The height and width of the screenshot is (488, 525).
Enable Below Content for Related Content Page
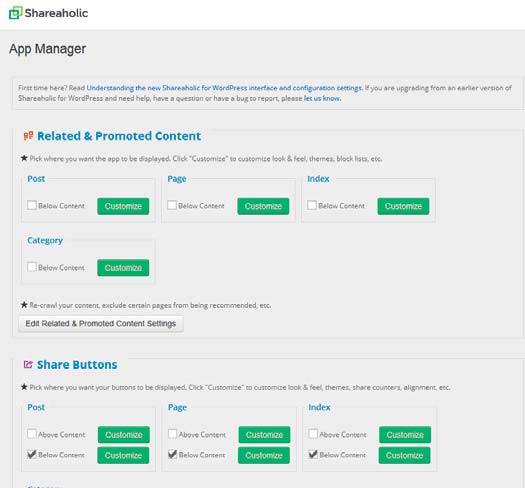tap(172, 205)
